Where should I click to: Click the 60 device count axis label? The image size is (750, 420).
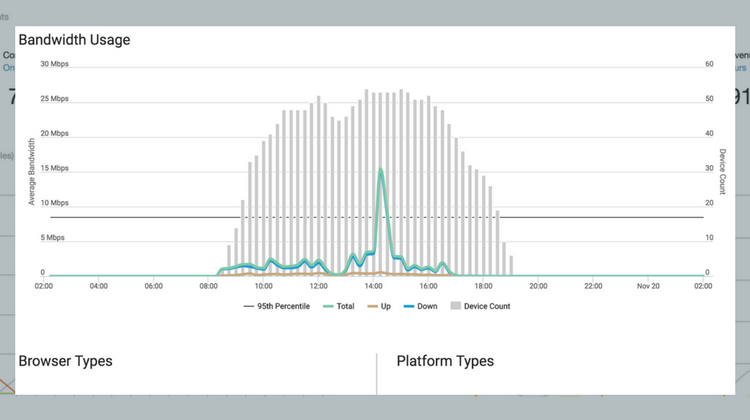(x=709, y=64)
